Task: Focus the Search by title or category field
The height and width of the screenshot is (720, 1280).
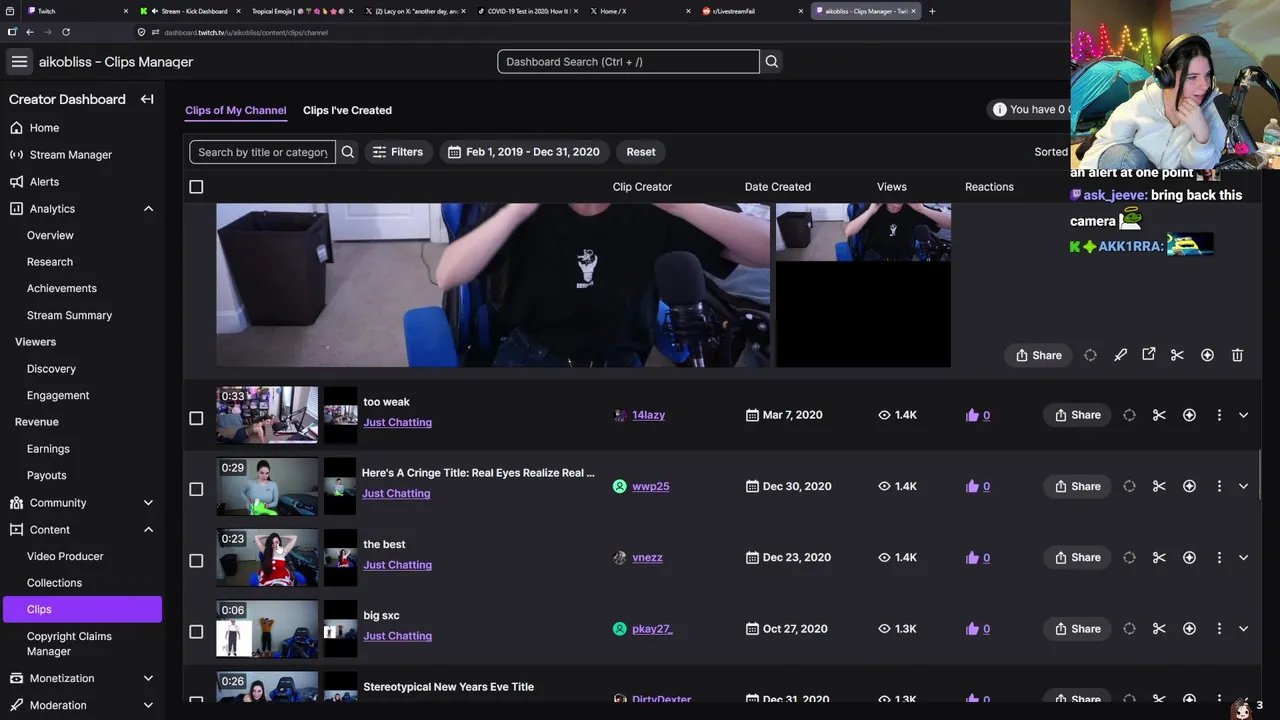Action: [262, 152]
